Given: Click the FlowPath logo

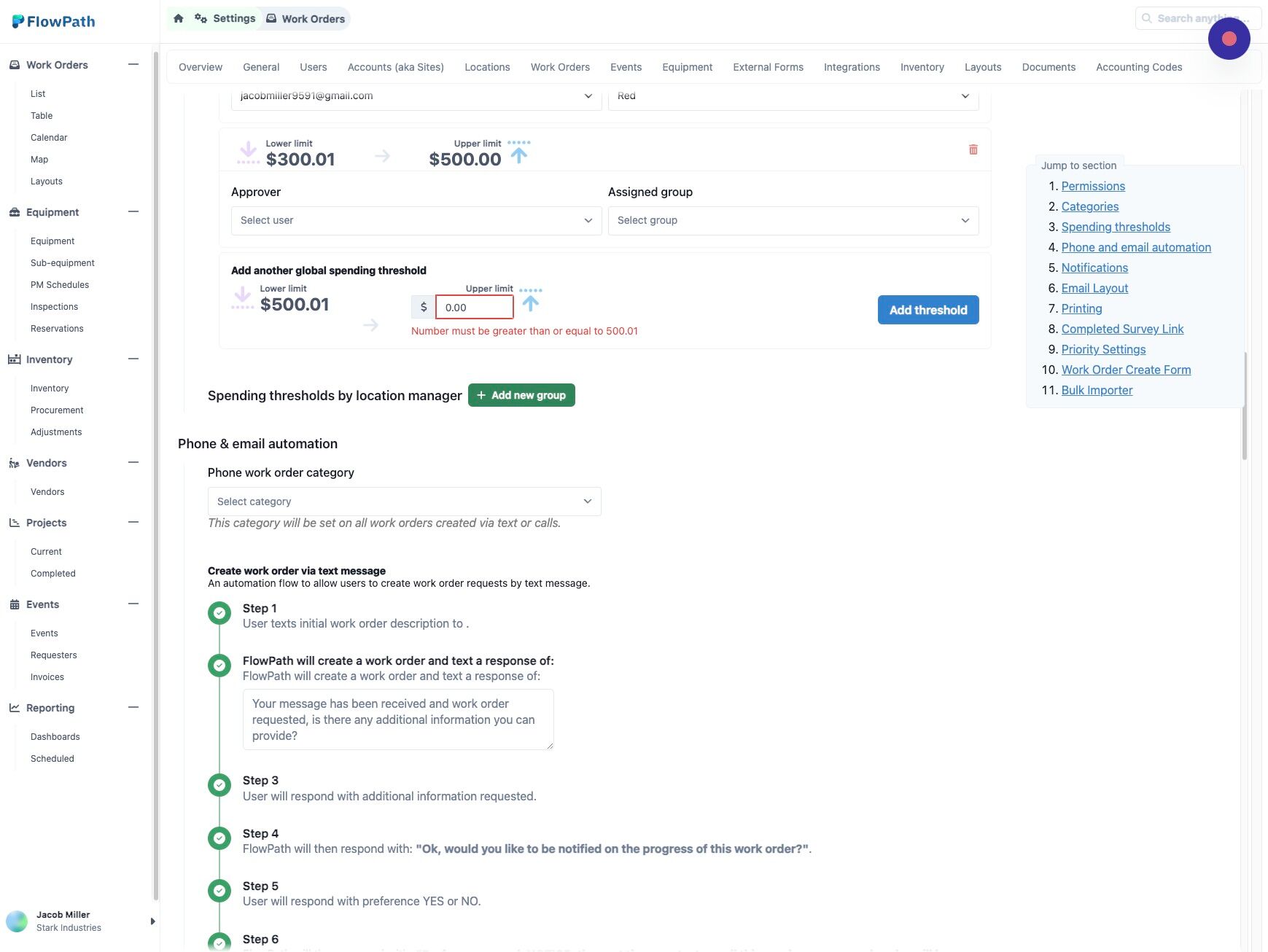Looking at the screenshot, I should [x=54, y=21].
